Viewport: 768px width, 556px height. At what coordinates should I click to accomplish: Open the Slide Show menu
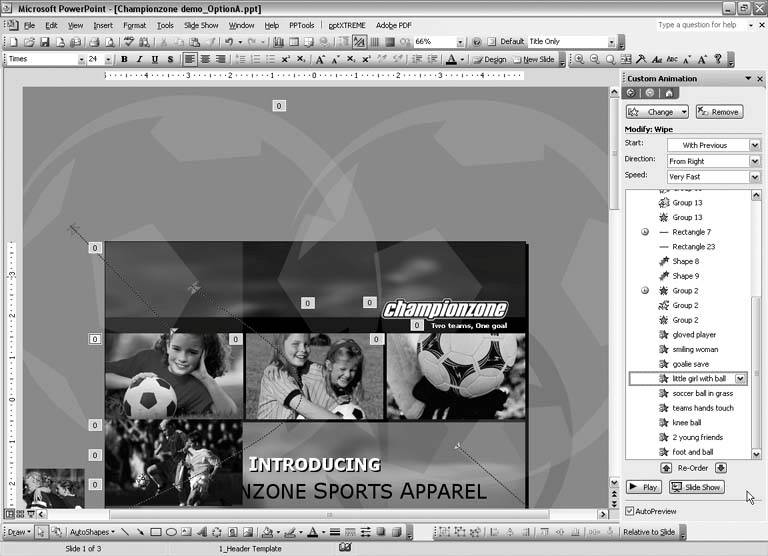(201, 25)
